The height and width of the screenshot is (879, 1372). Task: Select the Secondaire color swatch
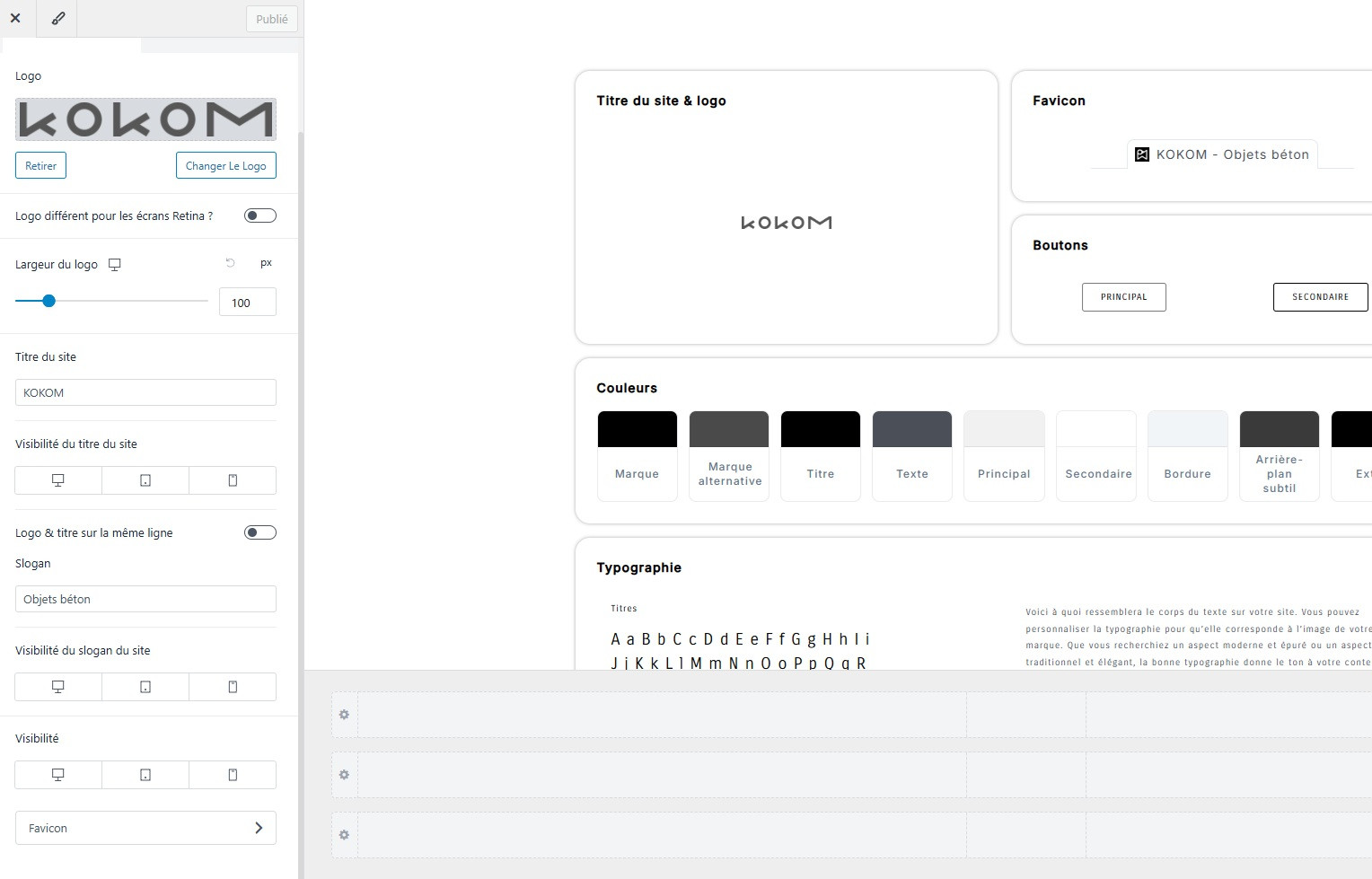point(1096,456)
